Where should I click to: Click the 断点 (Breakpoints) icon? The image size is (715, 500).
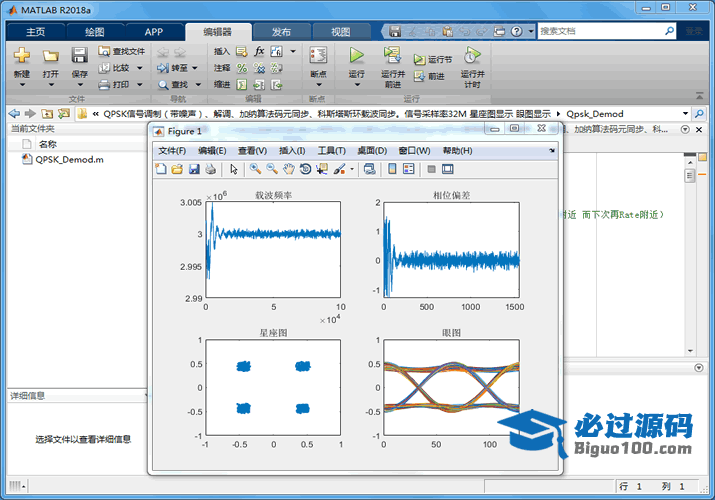318,56
